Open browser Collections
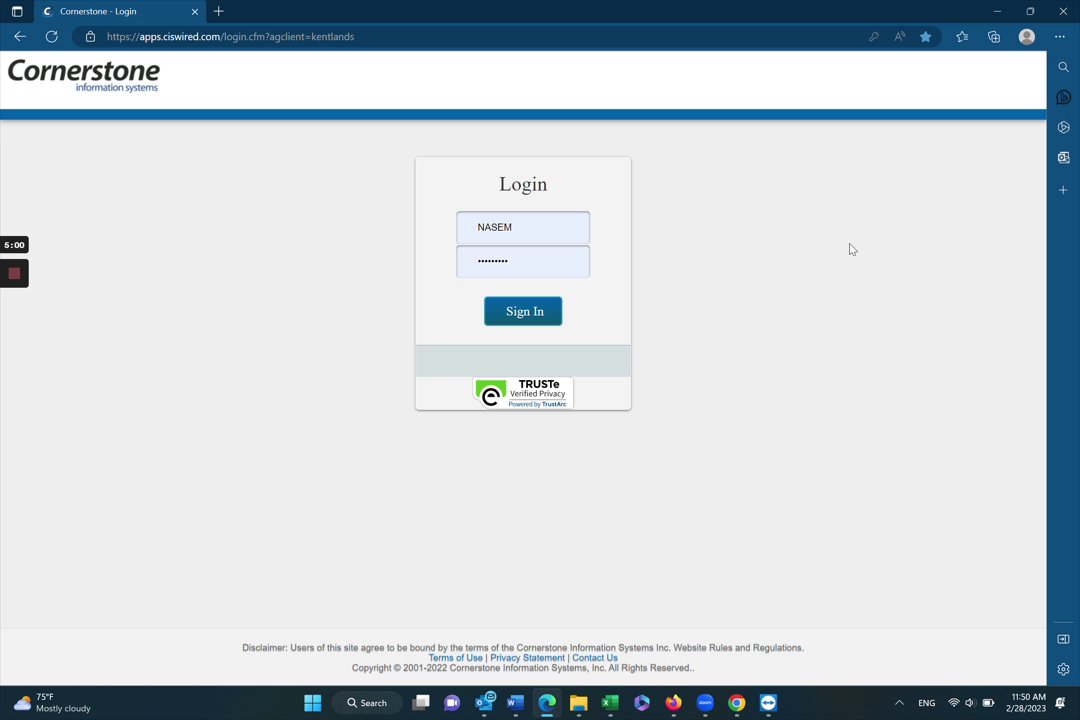Screen dimensions: 1080x720 [x=994, y=37]
